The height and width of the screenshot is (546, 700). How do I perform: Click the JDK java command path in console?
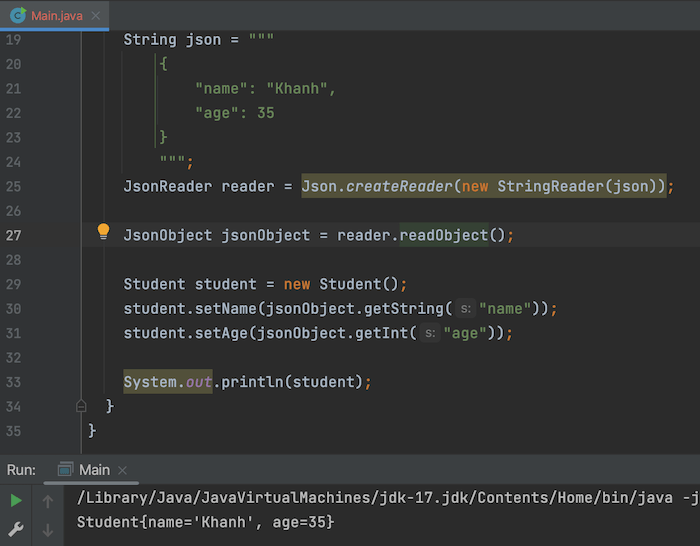pyautogui.click(x=375, y=497)
